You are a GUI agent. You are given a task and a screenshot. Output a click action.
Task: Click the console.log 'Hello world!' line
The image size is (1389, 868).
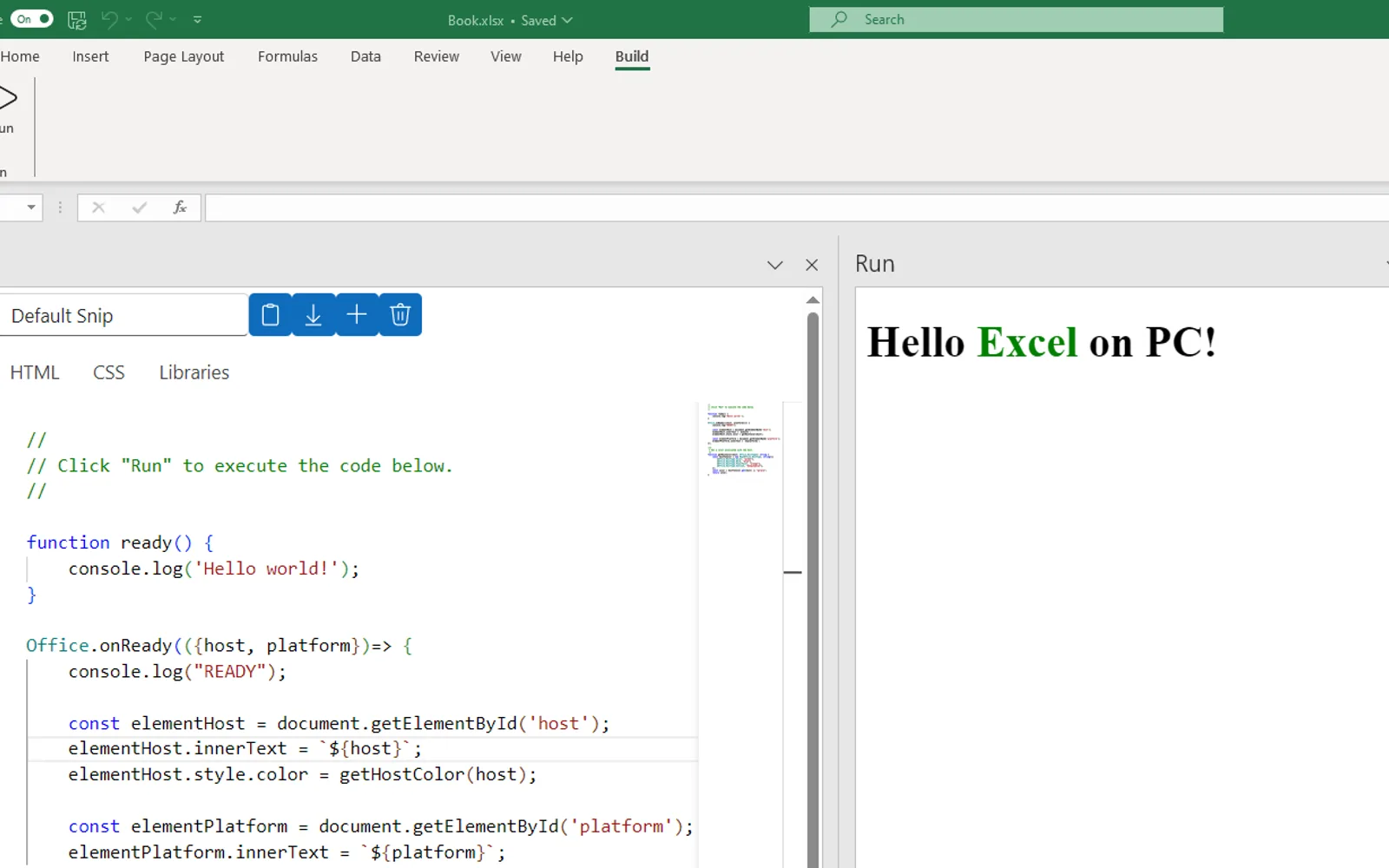pos(214,569)
